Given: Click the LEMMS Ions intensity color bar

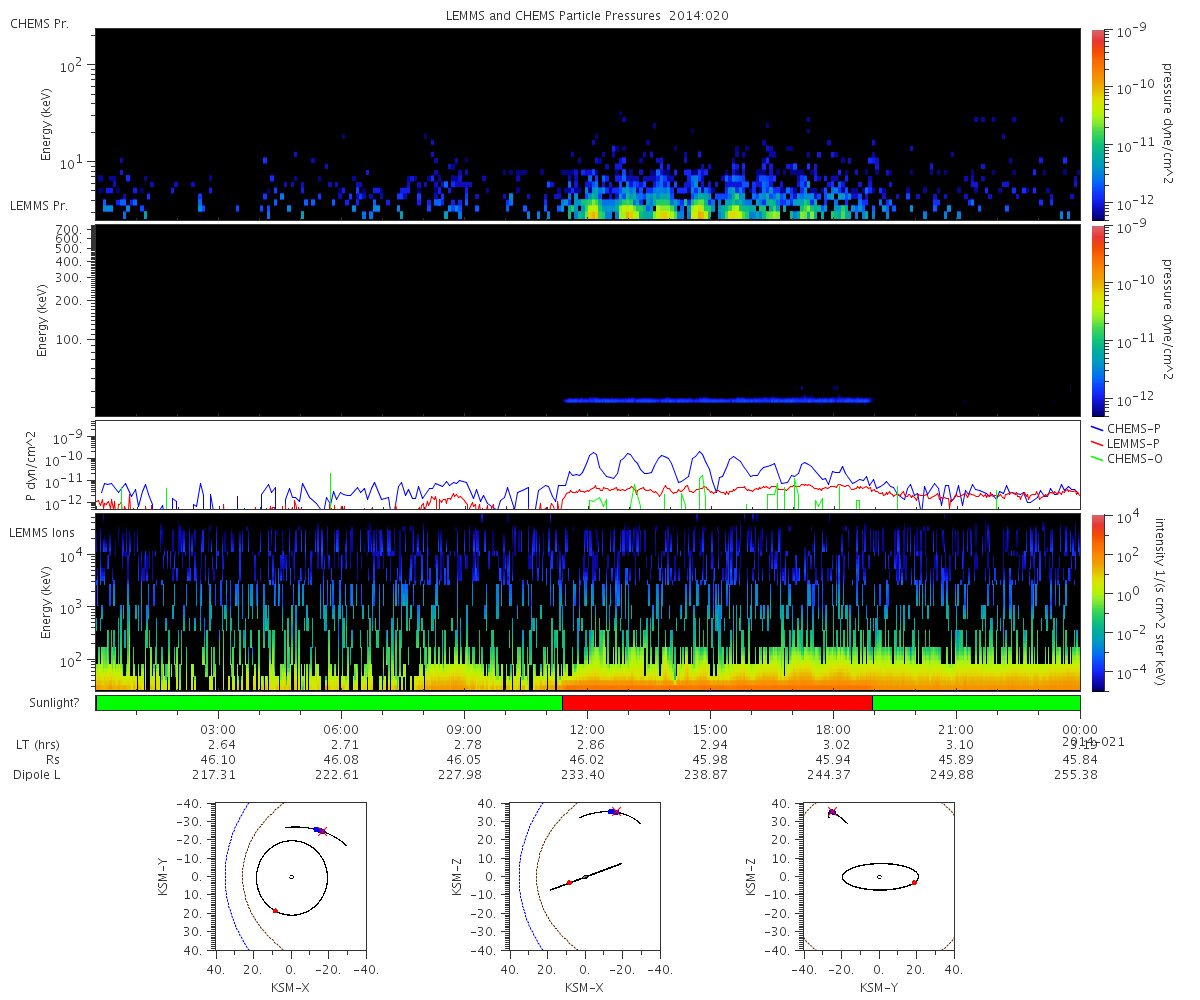Looking at the screenshot, I should (x=1097, y=602).
